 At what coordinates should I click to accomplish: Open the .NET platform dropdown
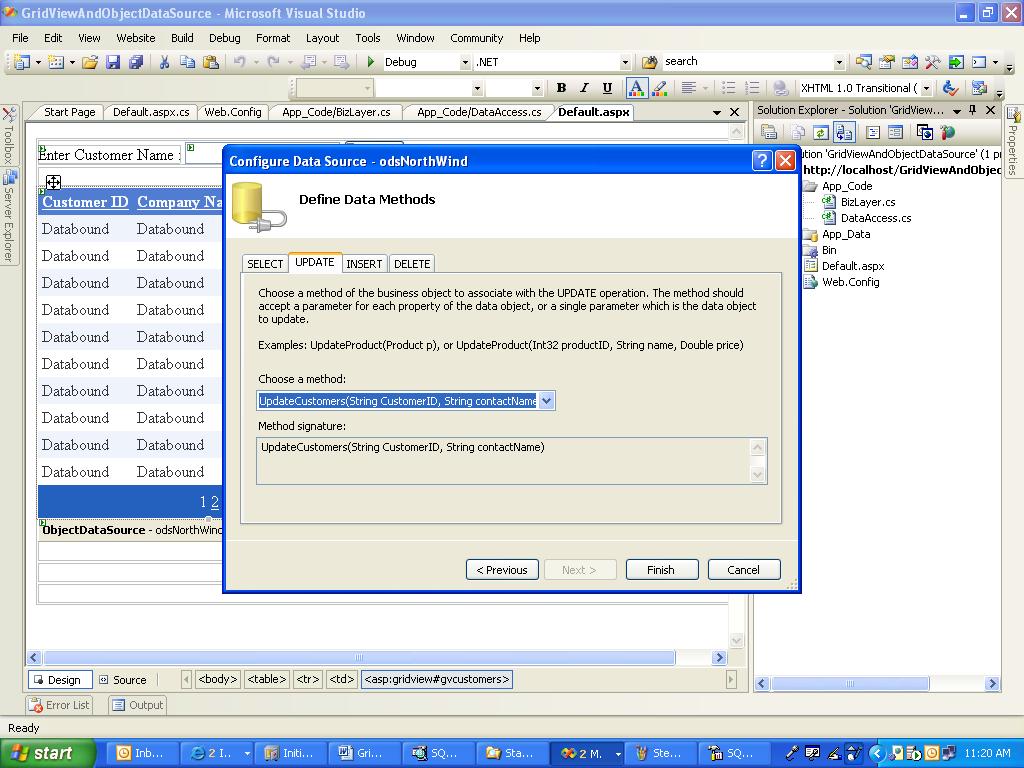625,63
